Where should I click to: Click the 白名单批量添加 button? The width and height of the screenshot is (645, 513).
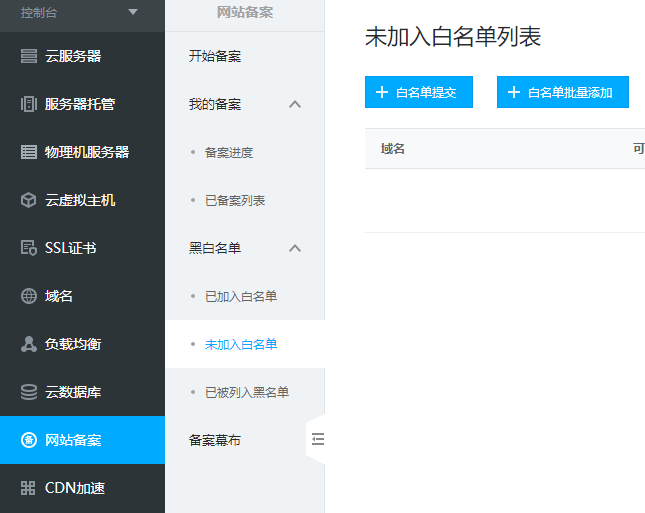pyautogui.click(x=562, y=92)
